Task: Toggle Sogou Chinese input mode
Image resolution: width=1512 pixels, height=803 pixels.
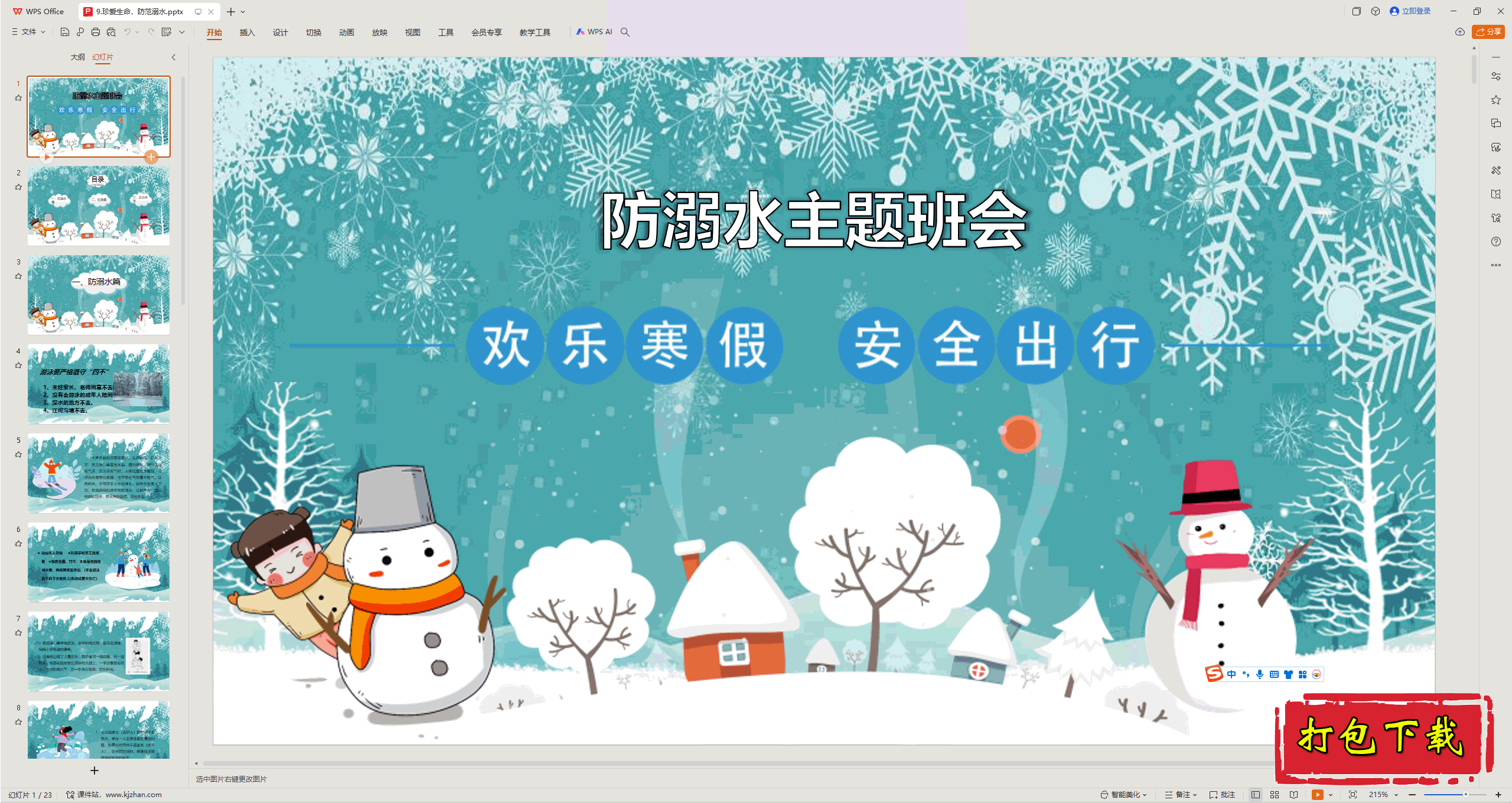Action: (x=1231, y=674)
